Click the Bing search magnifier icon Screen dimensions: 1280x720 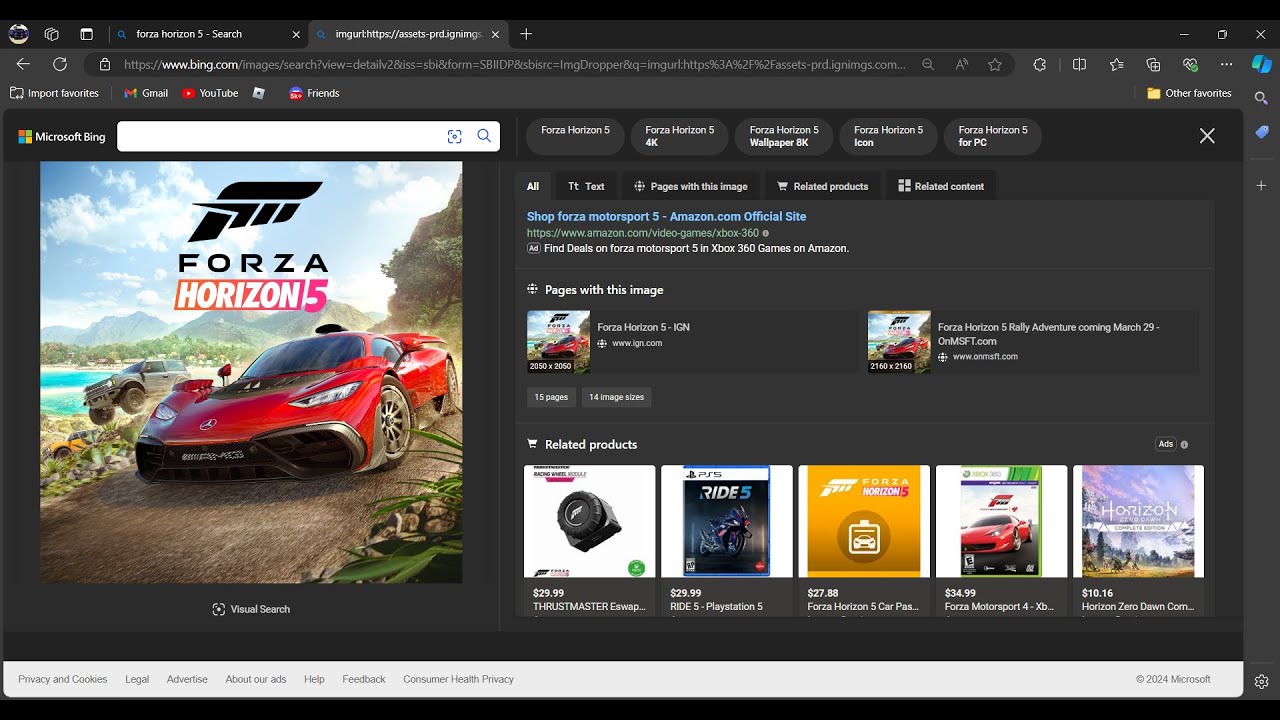point(484,136)
